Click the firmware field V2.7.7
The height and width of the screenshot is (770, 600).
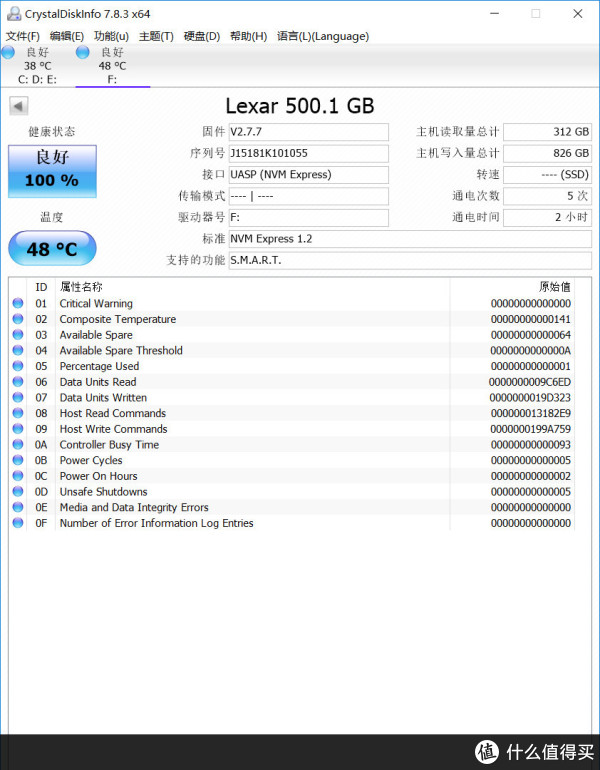(308, 132)
